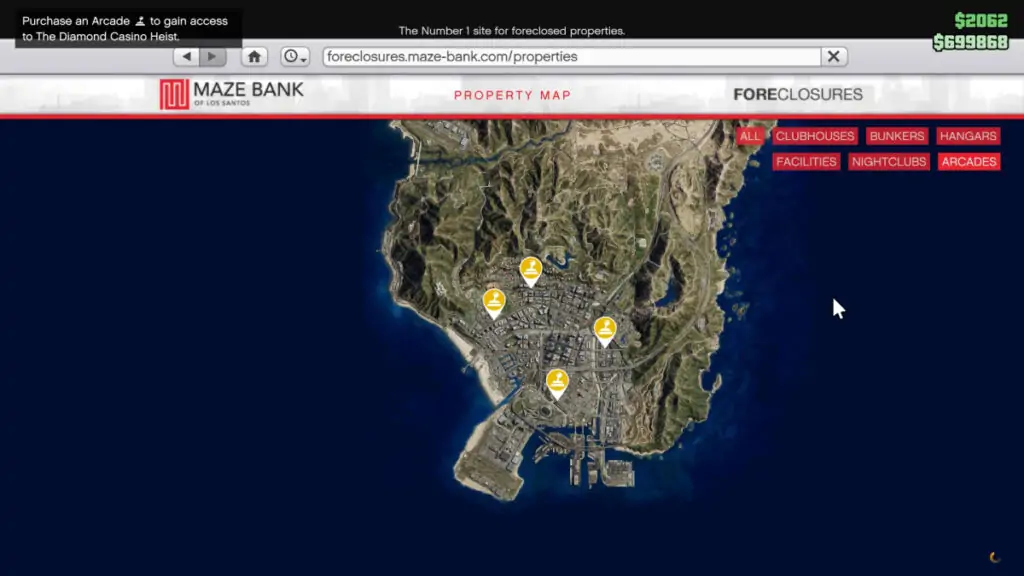
Task: Filter map by ARCADES
Action: click(x=968, y=161)
